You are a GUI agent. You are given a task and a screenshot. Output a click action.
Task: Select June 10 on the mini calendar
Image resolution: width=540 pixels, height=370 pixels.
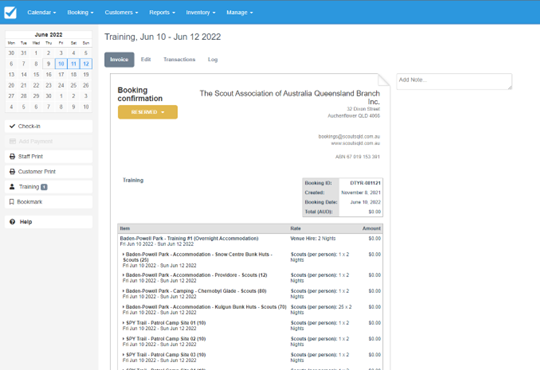point(61,64)
